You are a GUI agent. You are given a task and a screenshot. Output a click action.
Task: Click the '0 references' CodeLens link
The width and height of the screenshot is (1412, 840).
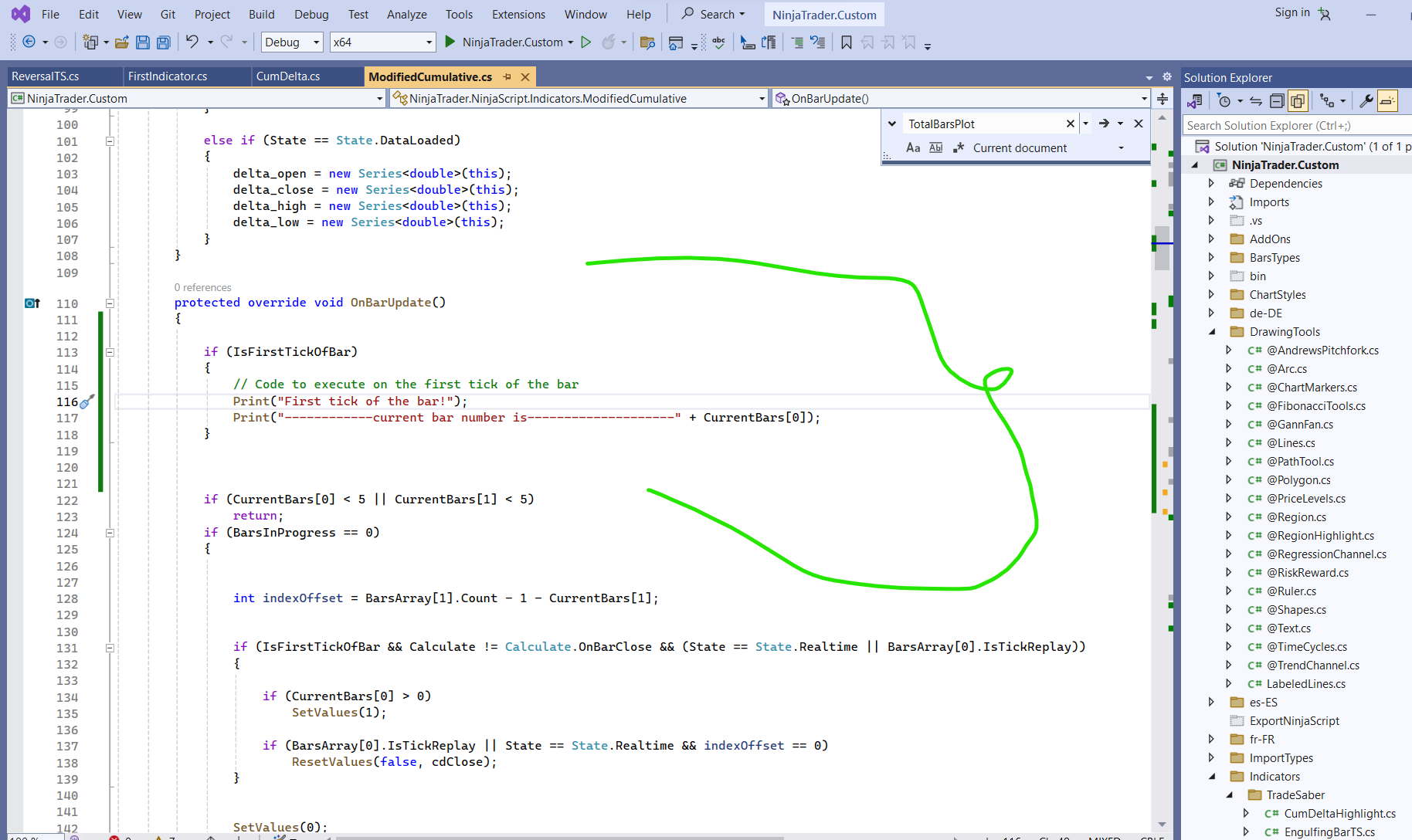point(202,287)
